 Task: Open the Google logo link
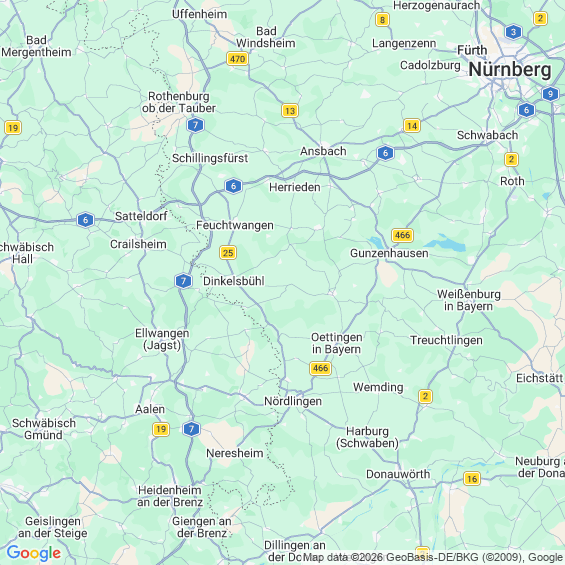click(x=34, y=553)
